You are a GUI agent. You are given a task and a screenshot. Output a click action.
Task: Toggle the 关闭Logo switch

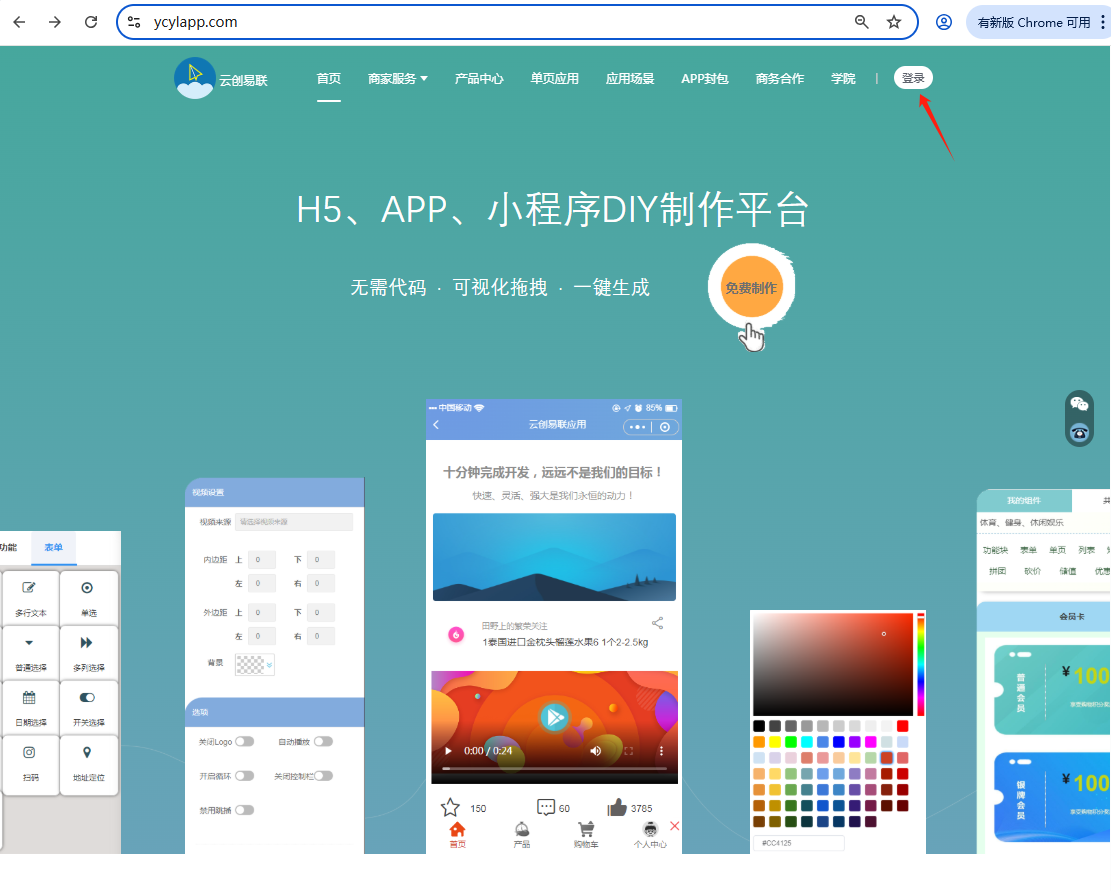(x=244, y=741)
